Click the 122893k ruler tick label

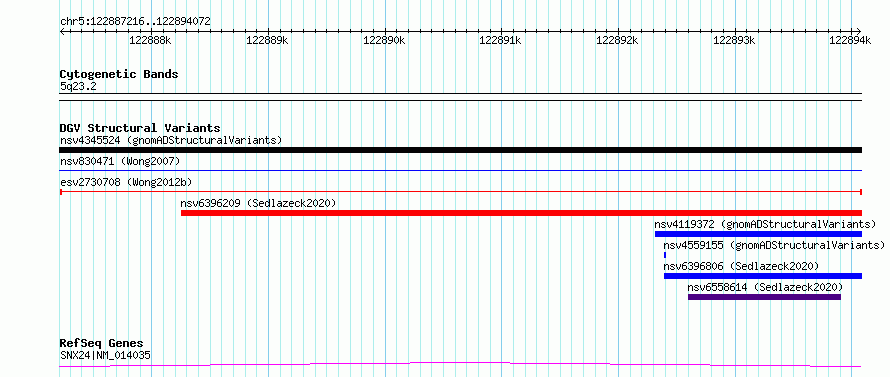click(733, 40)
